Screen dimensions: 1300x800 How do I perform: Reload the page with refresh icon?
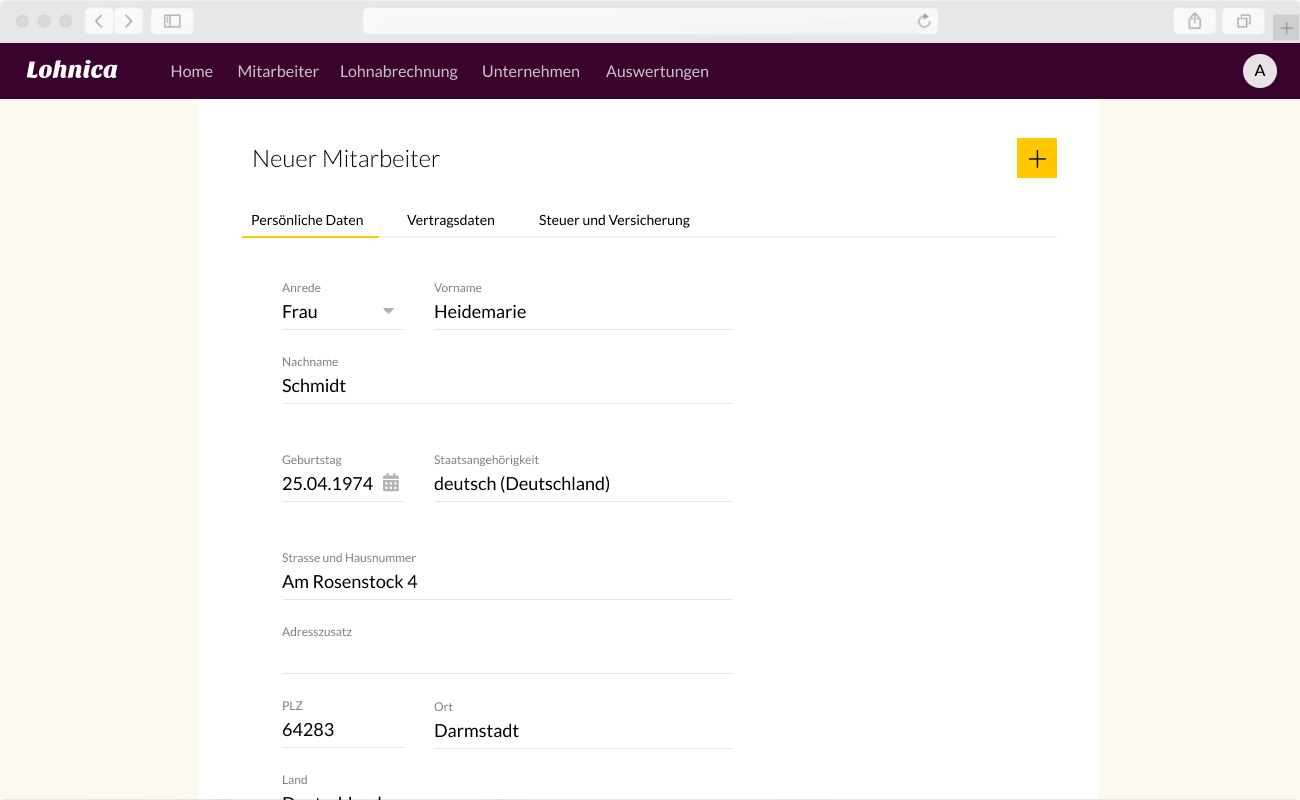pyautogui.click(x=924, y=21)
